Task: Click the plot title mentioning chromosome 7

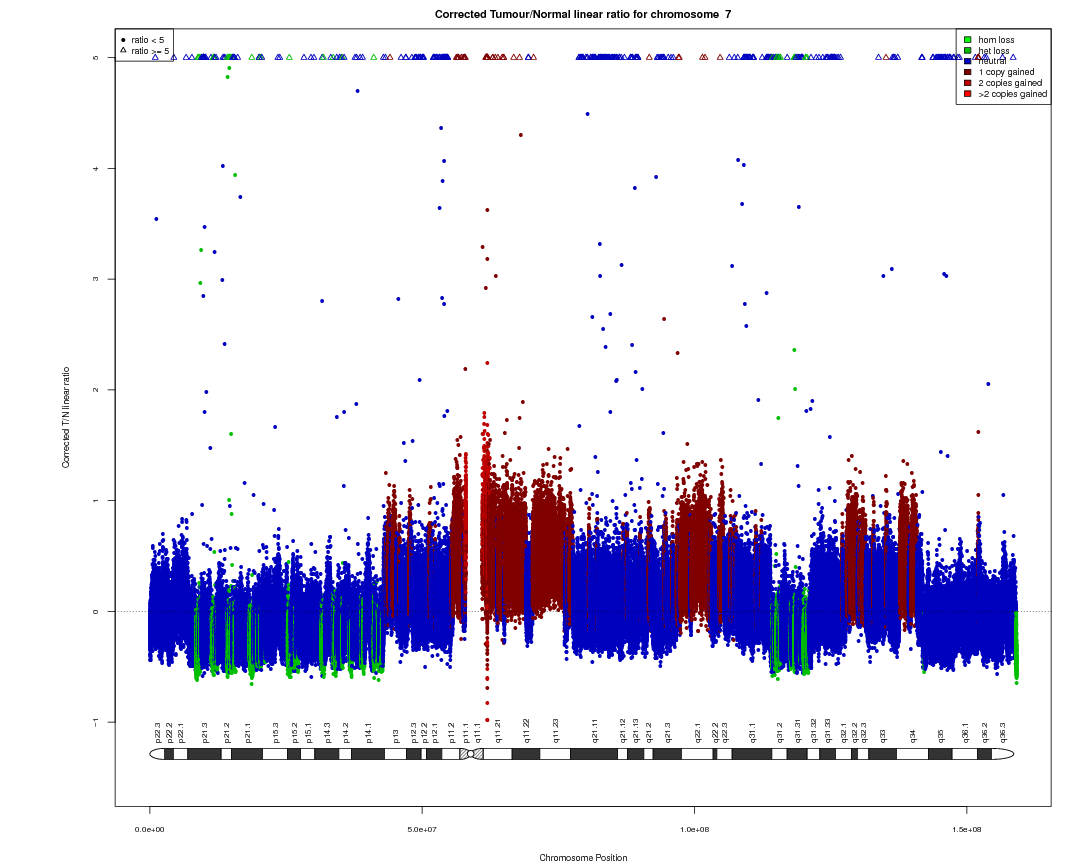Action: 583,14
